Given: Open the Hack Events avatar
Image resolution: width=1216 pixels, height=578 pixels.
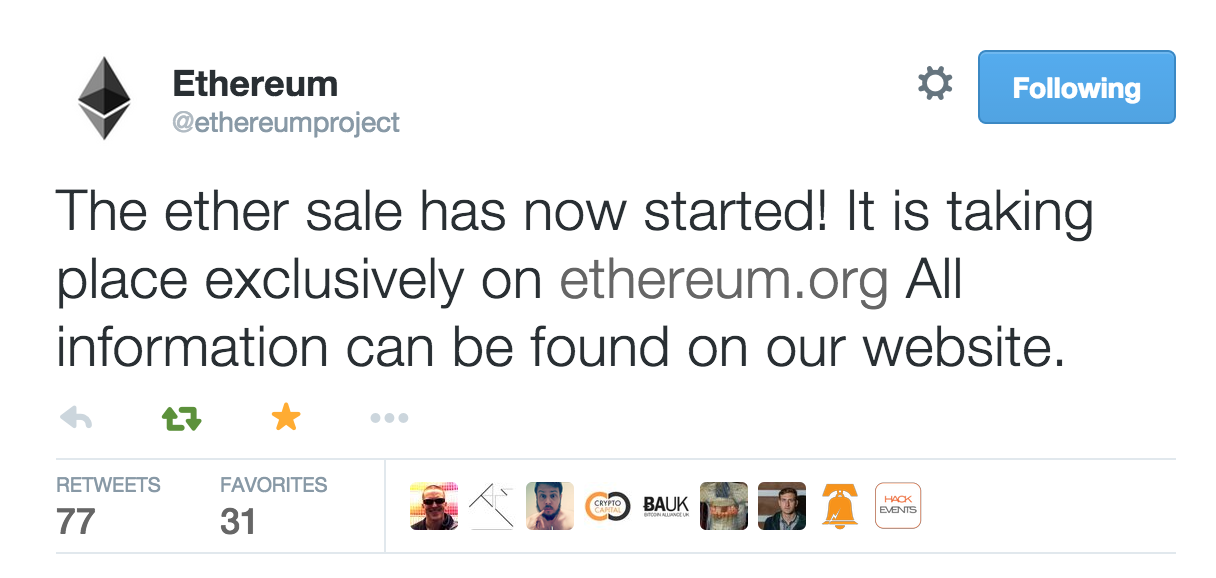Looking at the screenshot, I should [897, 506].
